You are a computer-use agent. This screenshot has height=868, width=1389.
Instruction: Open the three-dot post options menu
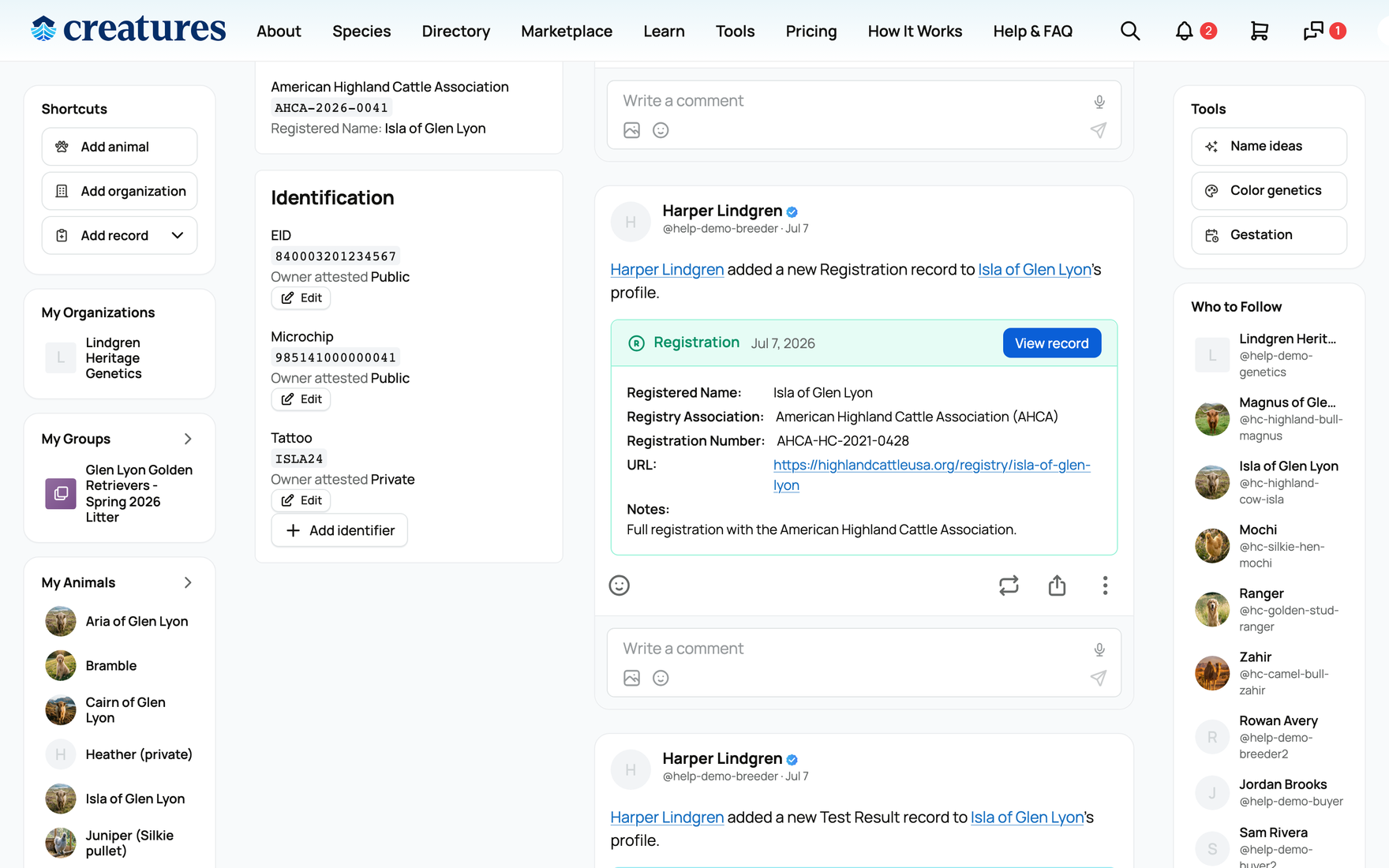pyautogui.click(x=1105, y=586)
